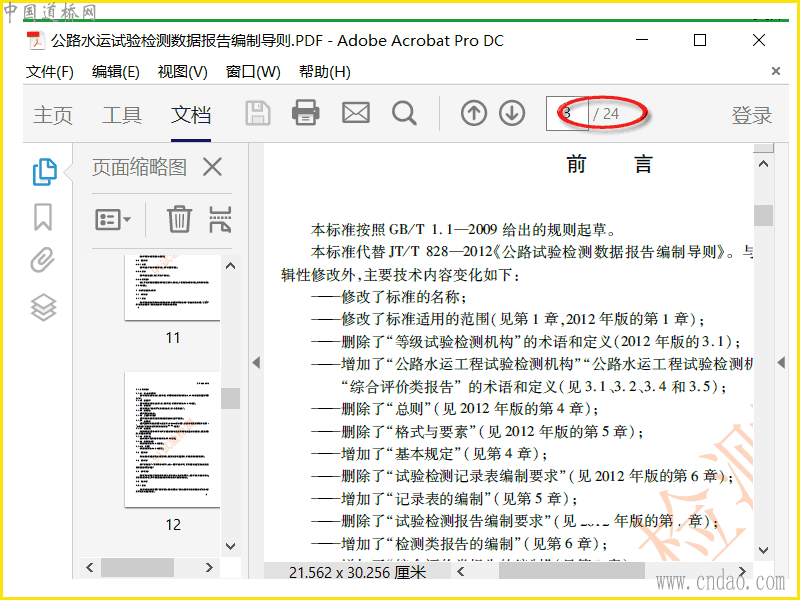Click document horizontal scroll left arrow
The width and height of the screenshot is (800, 600).
[461, 571]
